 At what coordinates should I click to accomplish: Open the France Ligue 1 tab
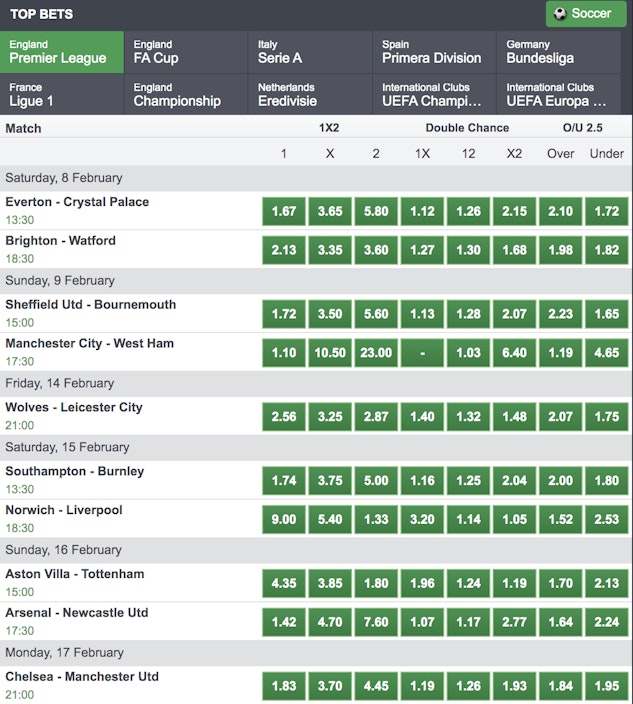pyautogui.click(x=62, y=94)
